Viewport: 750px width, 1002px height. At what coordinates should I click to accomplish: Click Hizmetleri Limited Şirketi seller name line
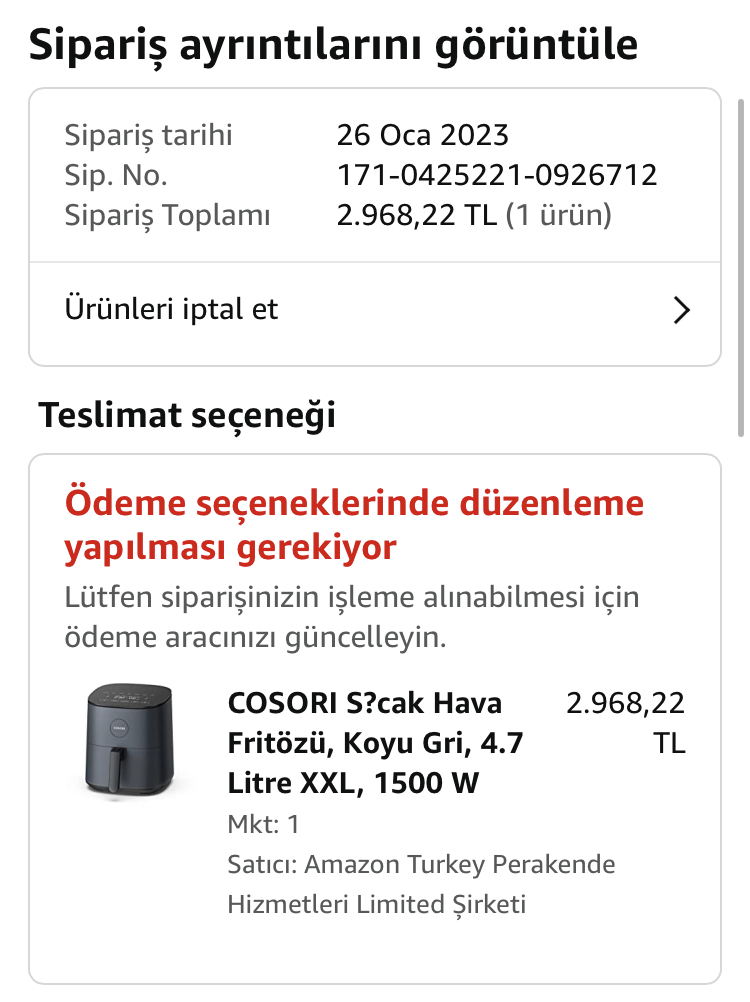[377, 905]
